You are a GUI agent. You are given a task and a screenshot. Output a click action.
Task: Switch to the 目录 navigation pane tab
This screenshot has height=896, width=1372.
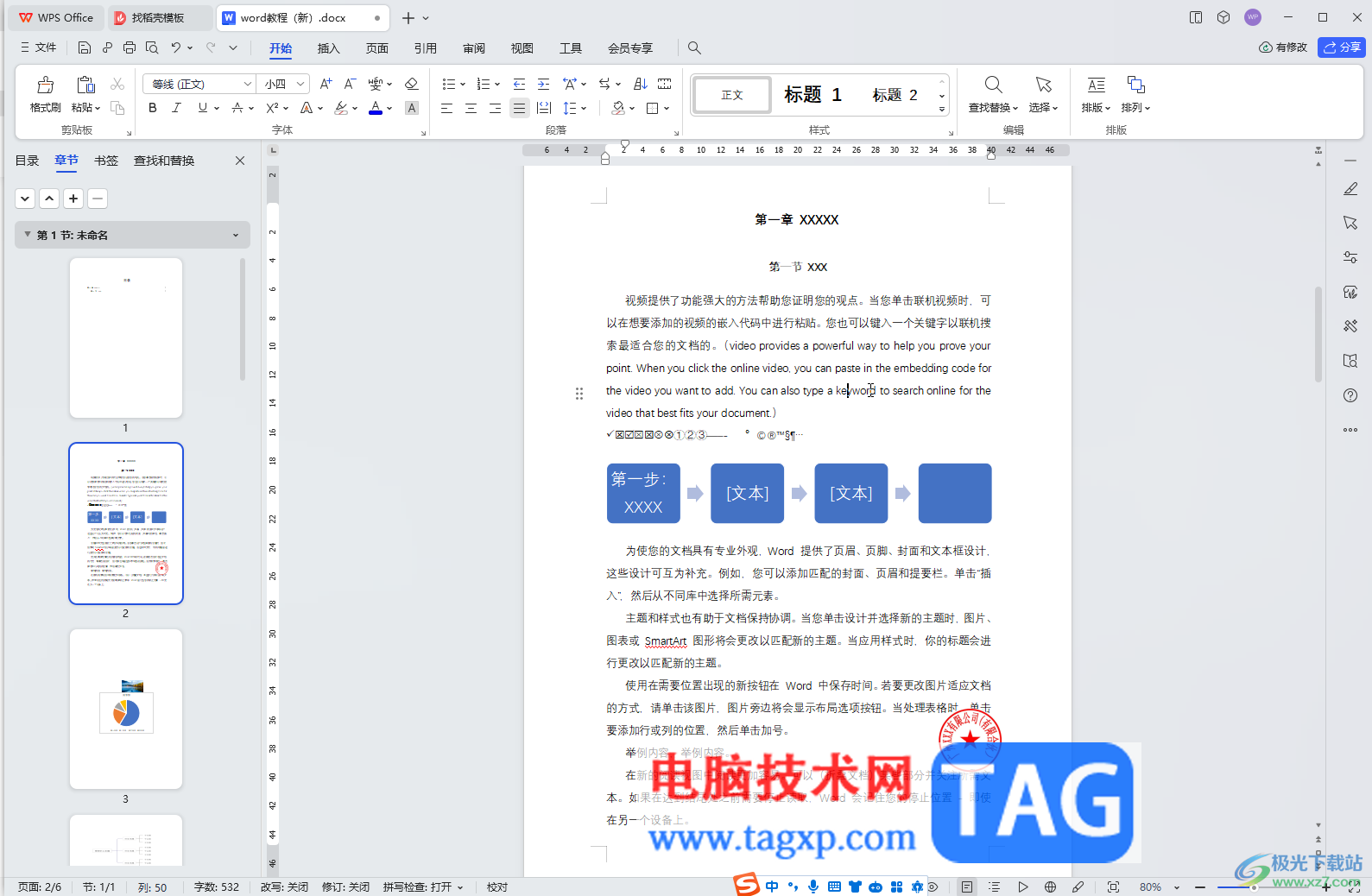[27, 161]
